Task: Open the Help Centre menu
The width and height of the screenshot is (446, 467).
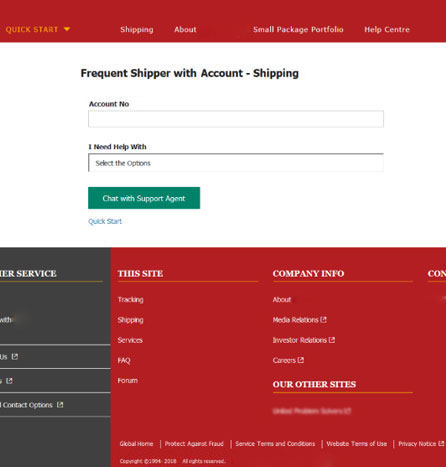Action: point(387,29)
